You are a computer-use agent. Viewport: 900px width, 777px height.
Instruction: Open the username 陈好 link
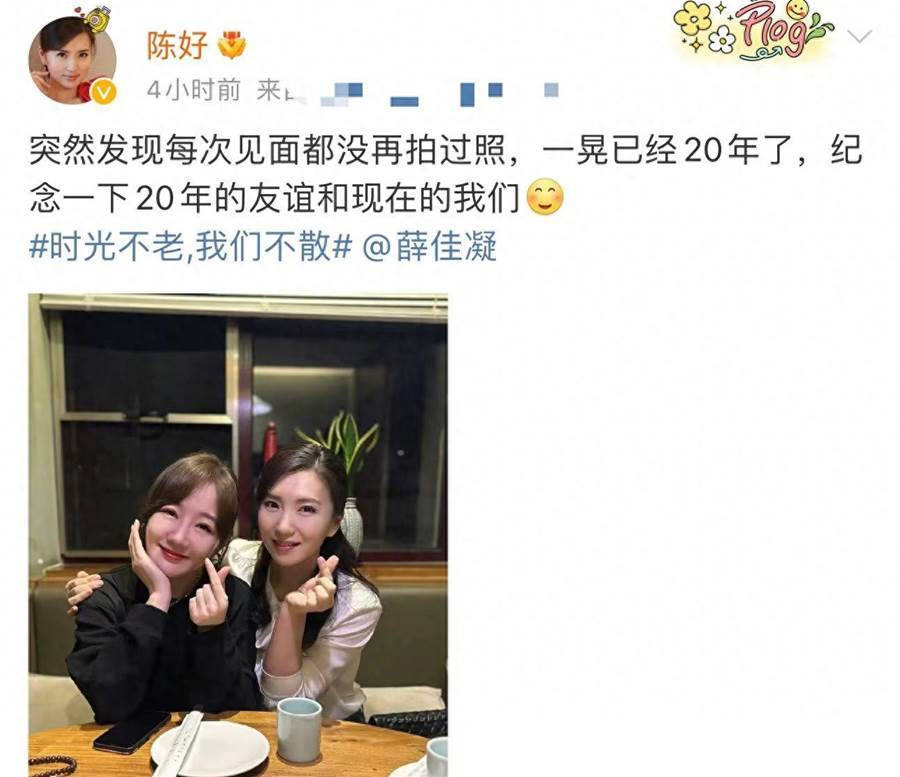click(x=177, y=45)
